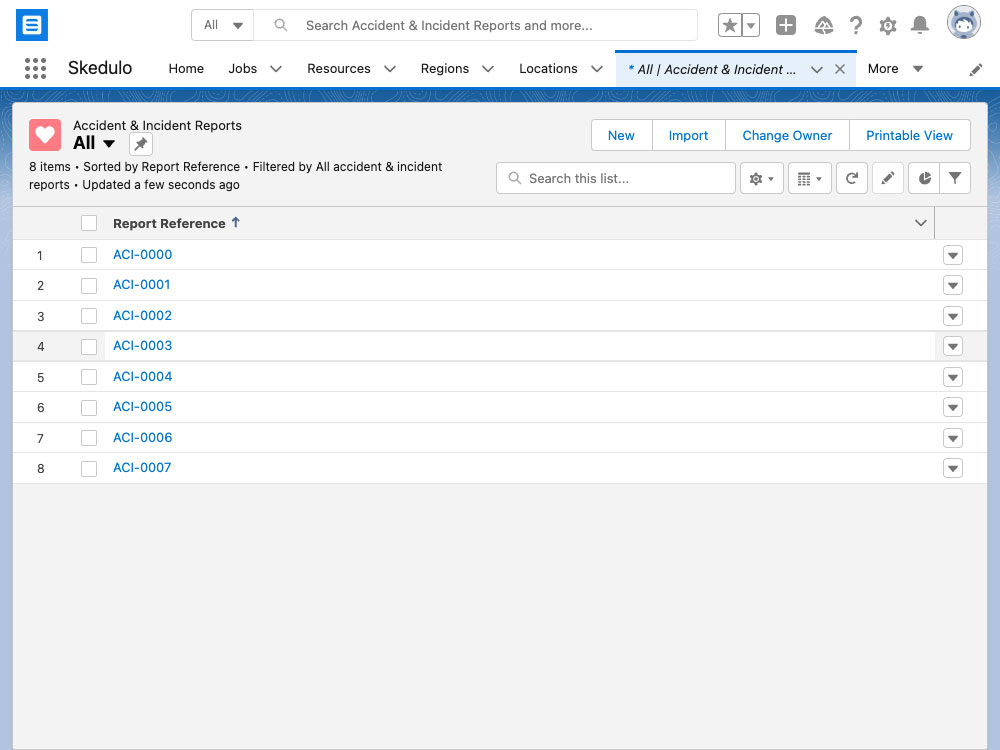Select the checkbox for ACI-0006
Screen dimensions: 1000x750
tap(89, 438)
